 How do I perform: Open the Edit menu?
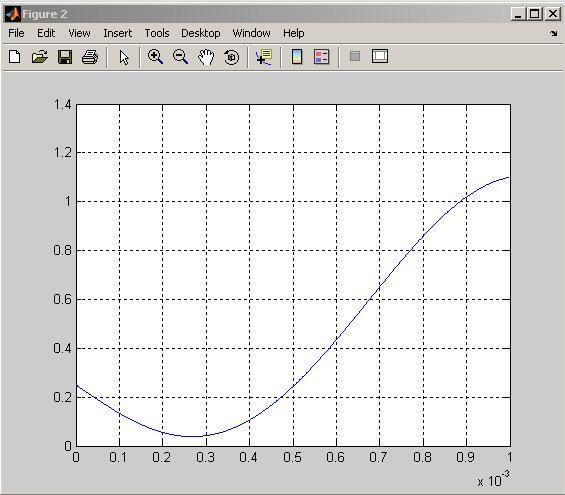46,33
